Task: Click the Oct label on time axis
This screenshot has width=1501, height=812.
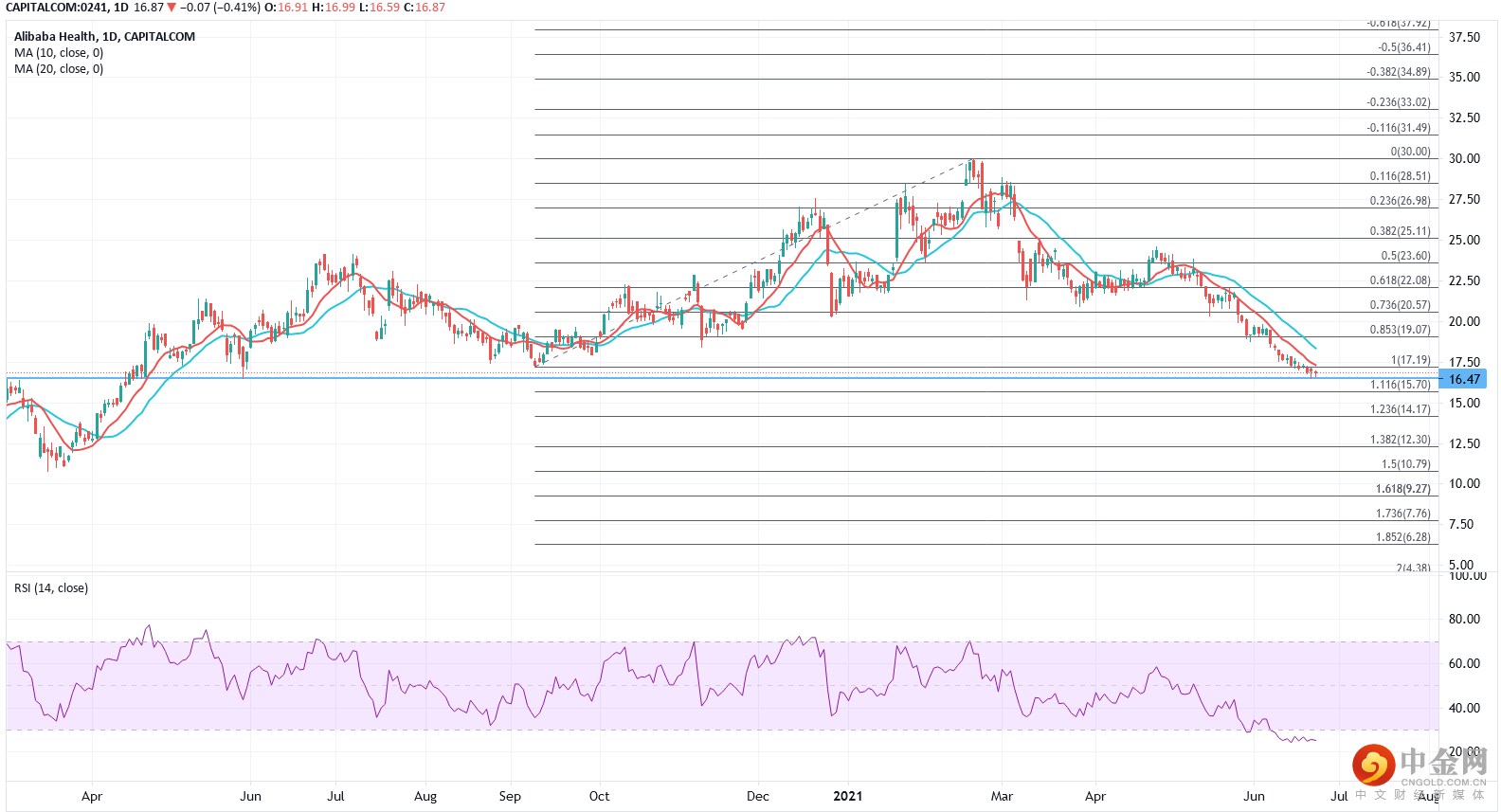Action: point(599,797)
